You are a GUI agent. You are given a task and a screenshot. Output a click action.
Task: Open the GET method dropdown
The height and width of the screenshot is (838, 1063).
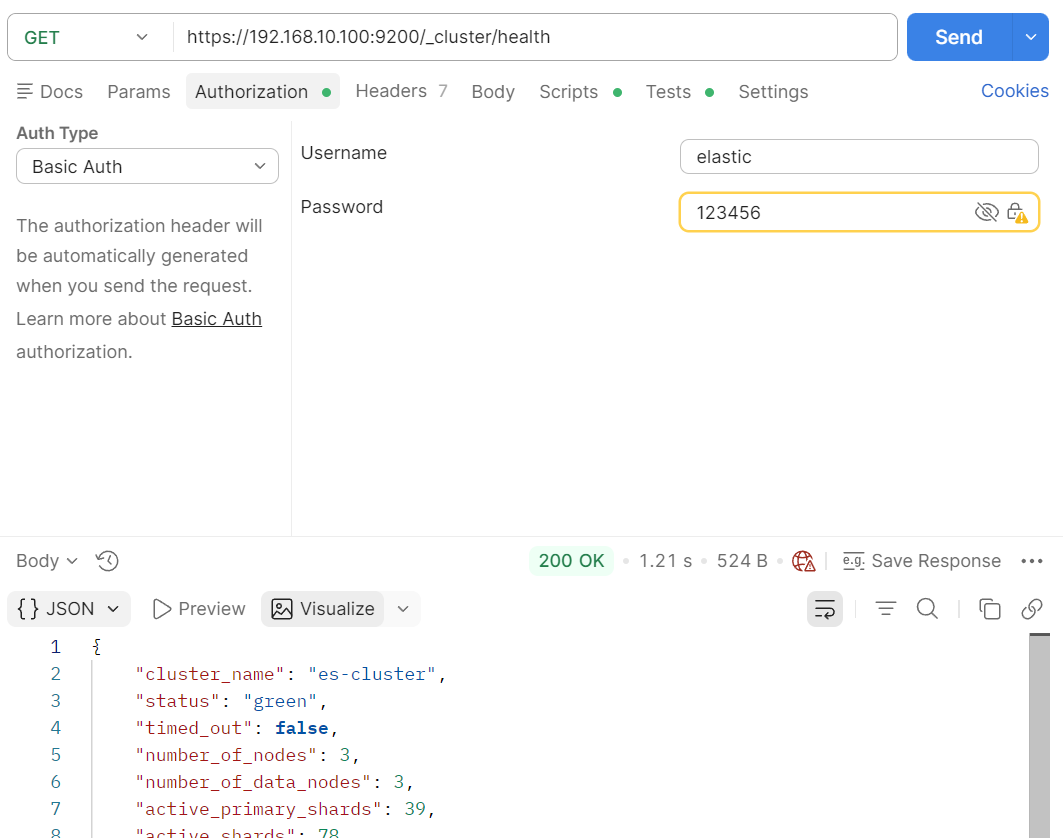(x=87, y=37)
